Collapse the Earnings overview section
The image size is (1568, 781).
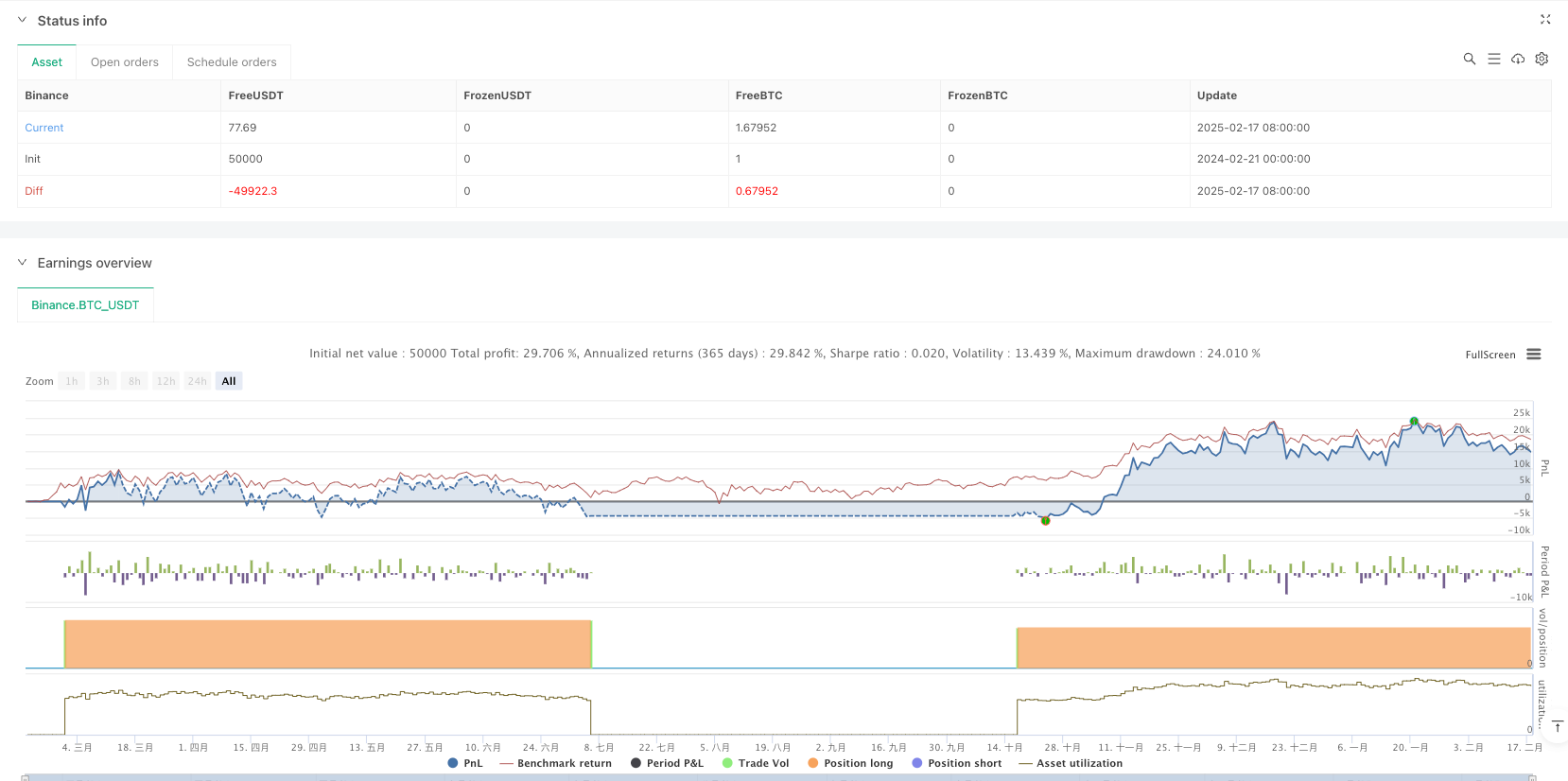pyautogui.click(x=23, y=263)
